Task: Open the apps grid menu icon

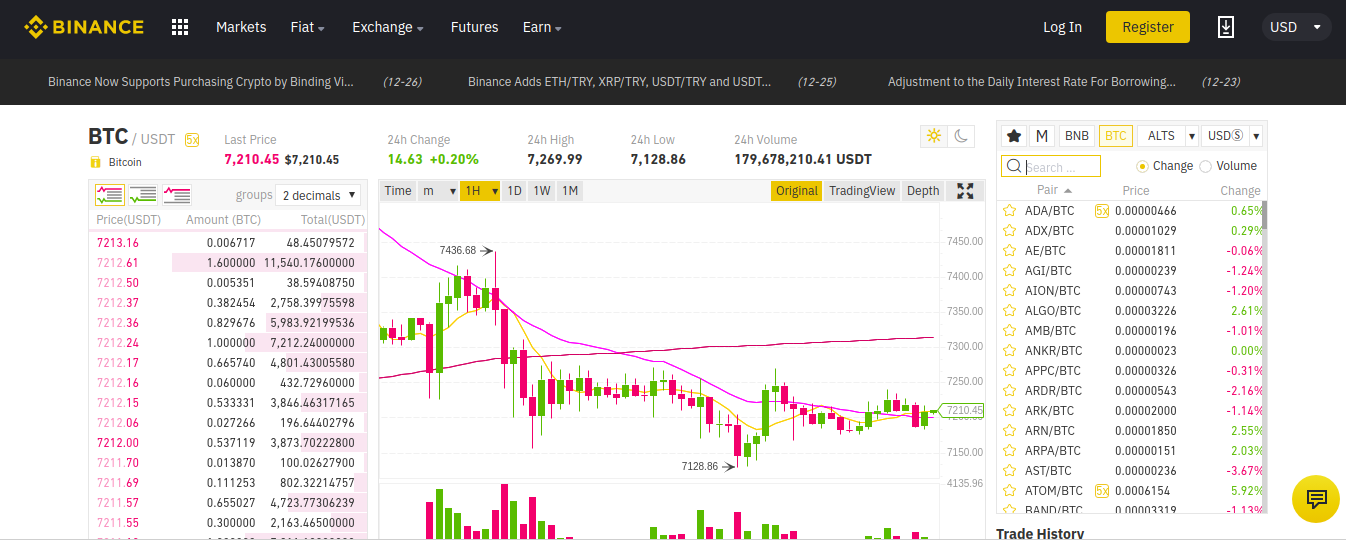Action: click(x=180, y=27)
